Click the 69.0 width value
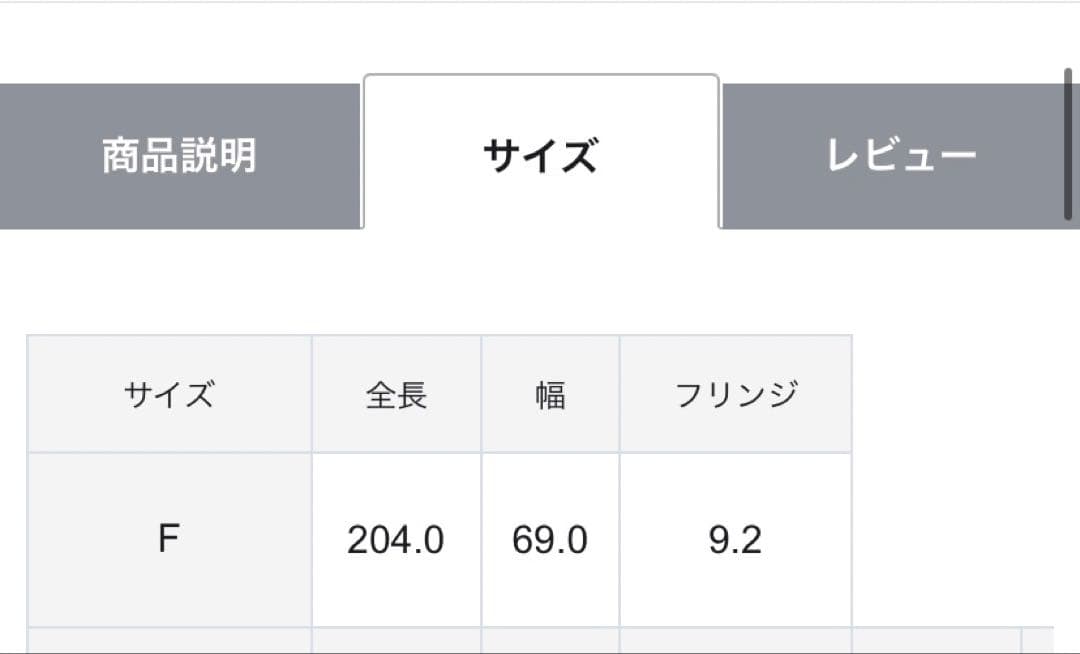This screenshot has height=654, width=1080. point(551,538)
